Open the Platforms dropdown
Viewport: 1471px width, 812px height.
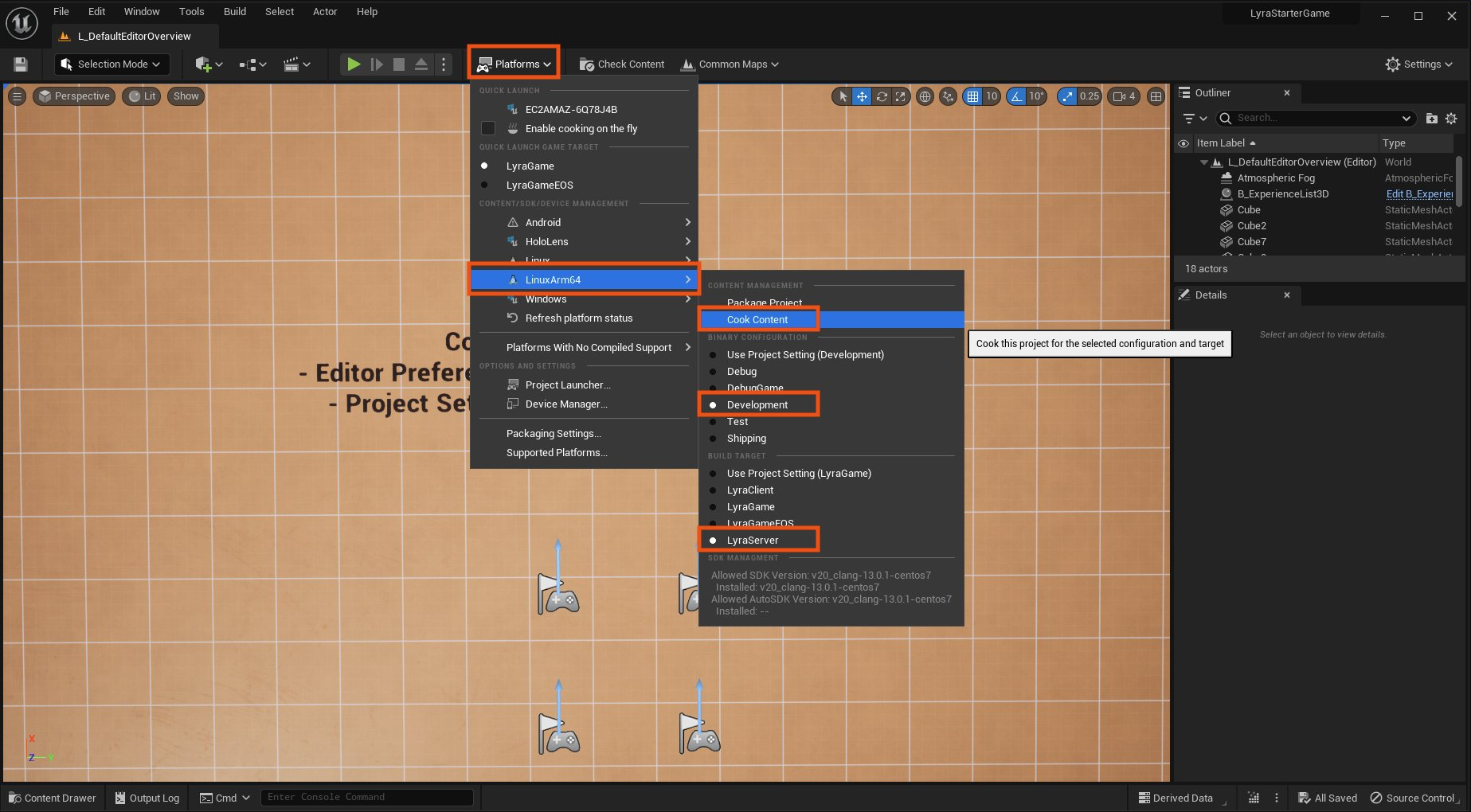pyautogui.click(x=514, y=64)
